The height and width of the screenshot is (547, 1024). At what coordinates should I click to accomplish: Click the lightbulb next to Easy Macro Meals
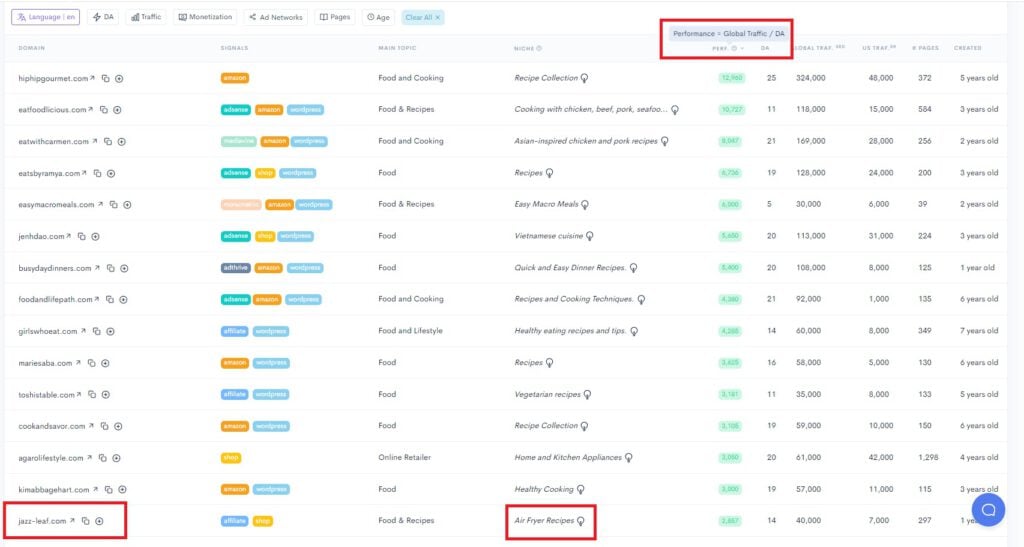(585, 204)
